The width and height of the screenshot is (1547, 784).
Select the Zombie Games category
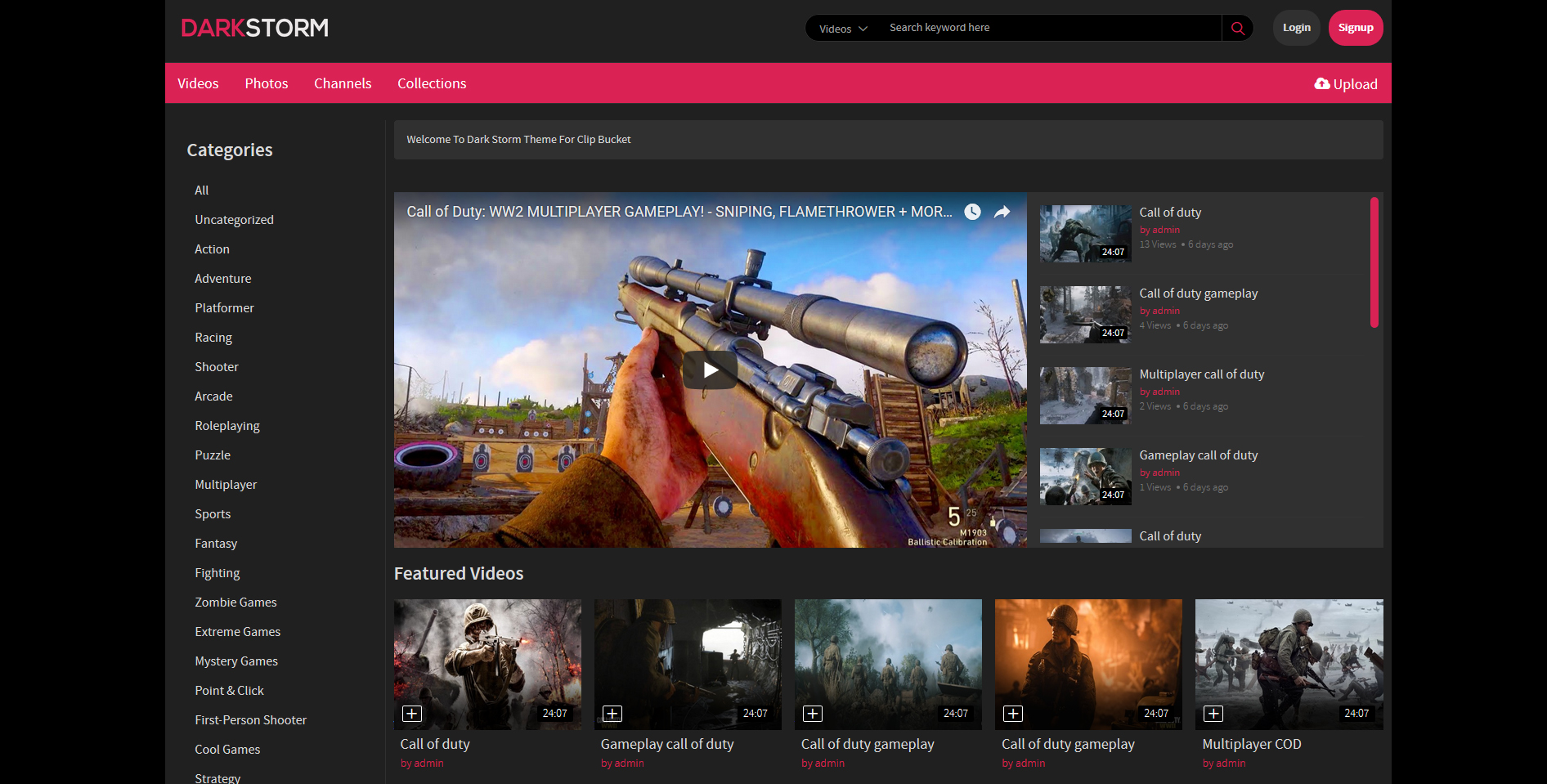coord(235,603)
